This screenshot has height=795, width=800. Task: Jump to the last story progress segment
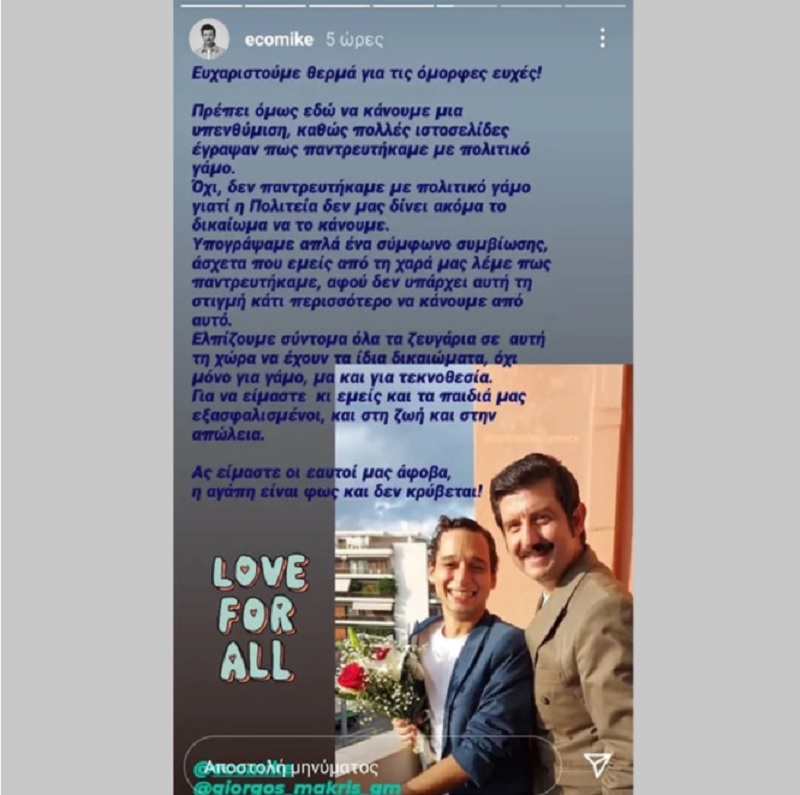(x=595, y=6)
